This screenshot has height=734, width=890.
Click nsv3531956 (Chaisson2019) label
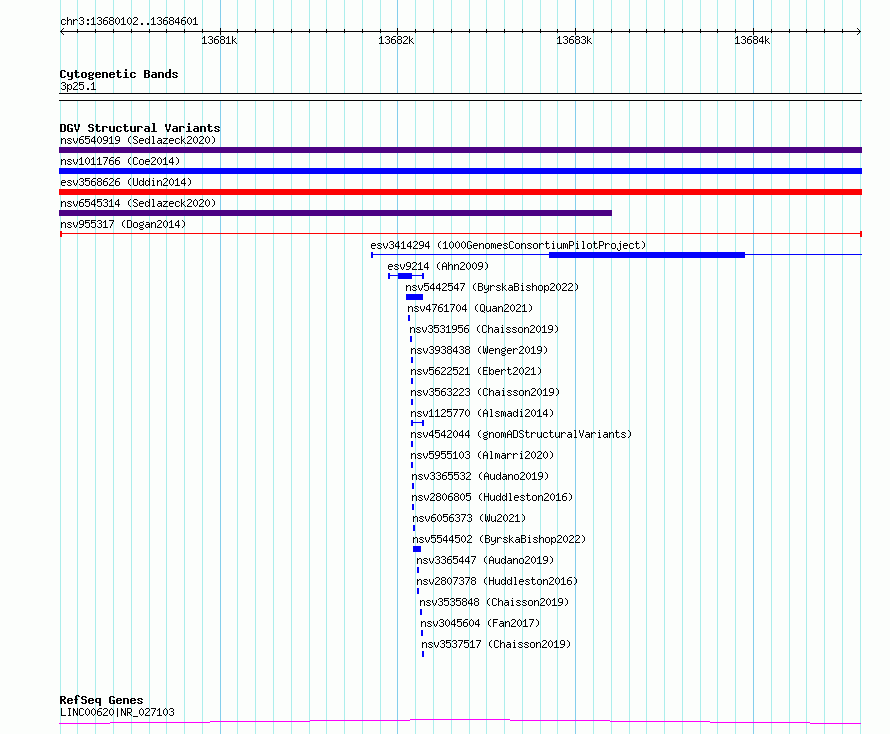coord(484,329)
